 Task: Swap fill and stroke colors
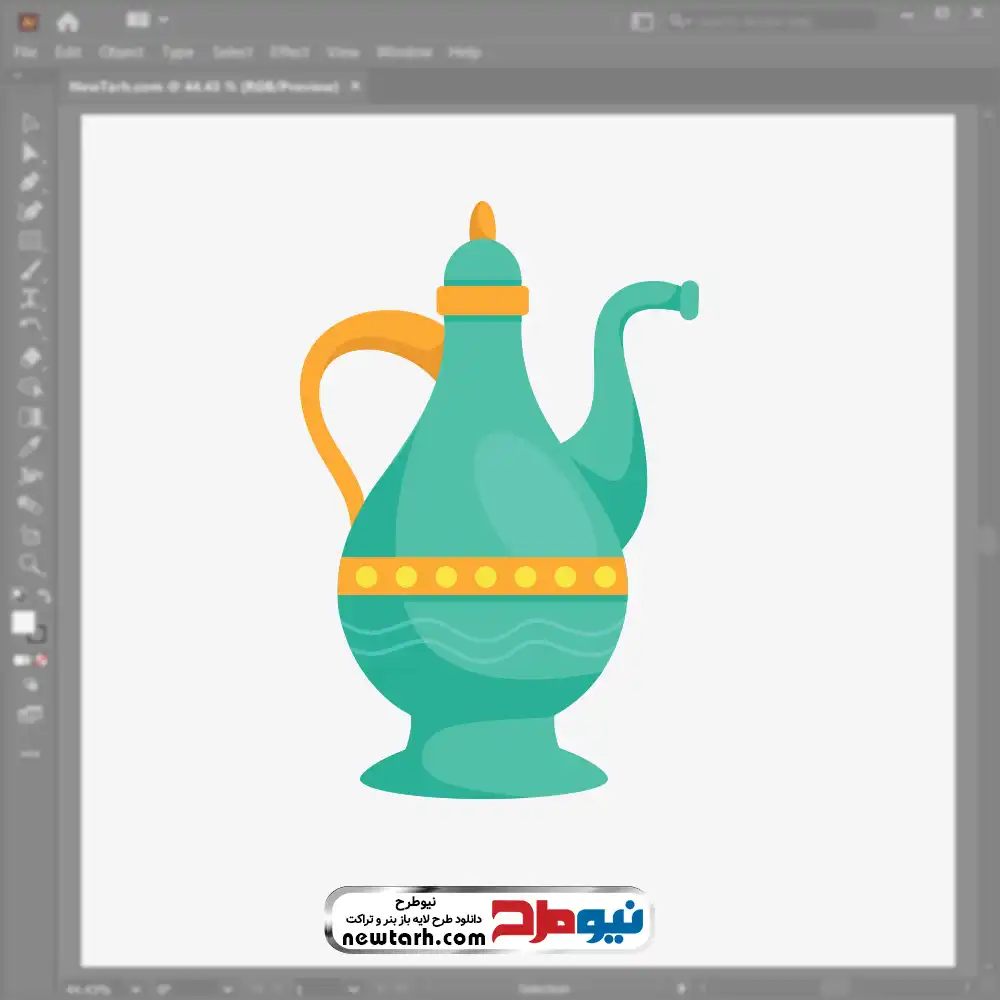(43, 597)
